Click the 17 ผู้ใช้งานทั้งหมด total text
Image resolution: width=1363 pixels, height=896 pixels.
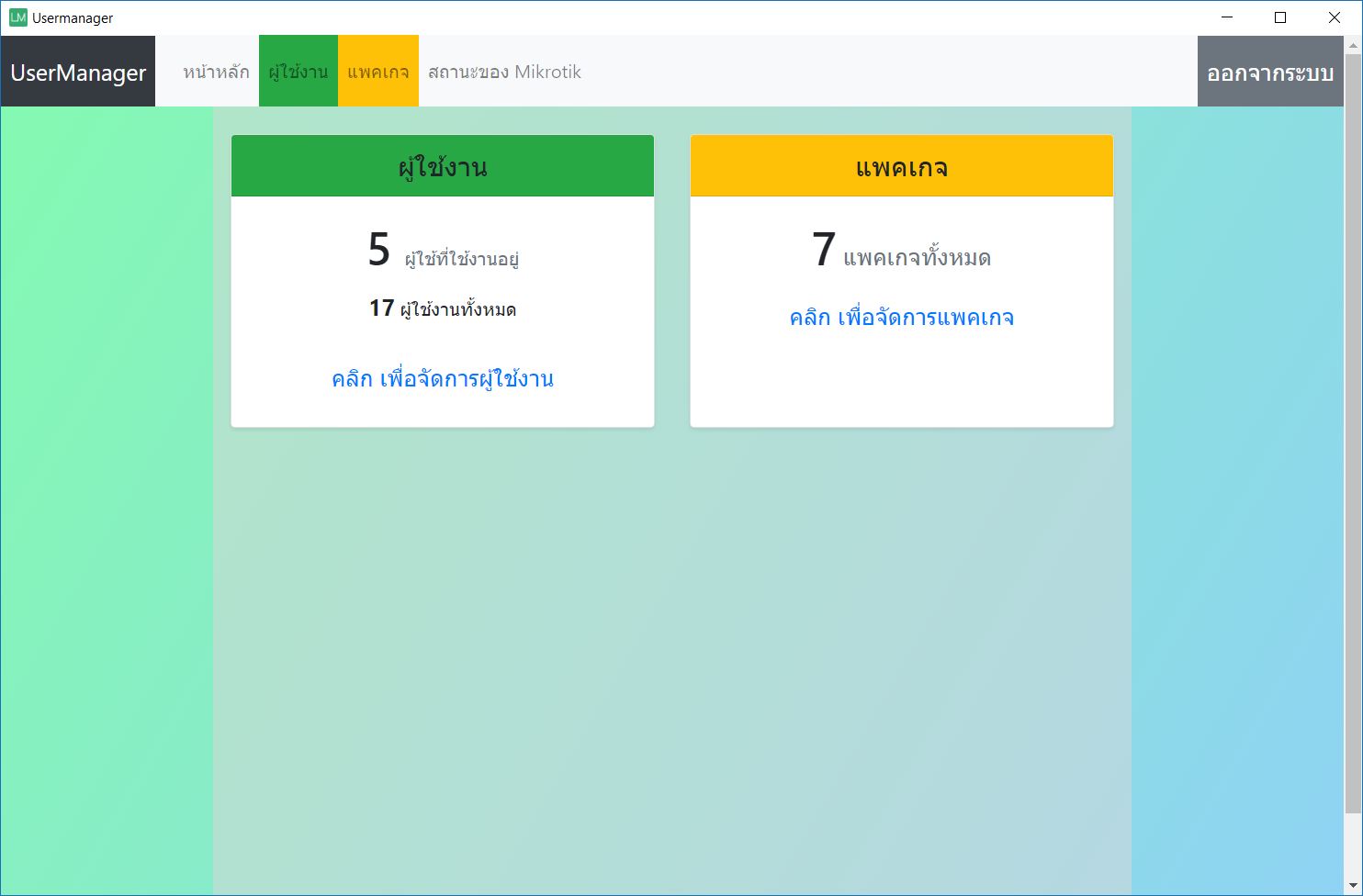pos(443,309)
